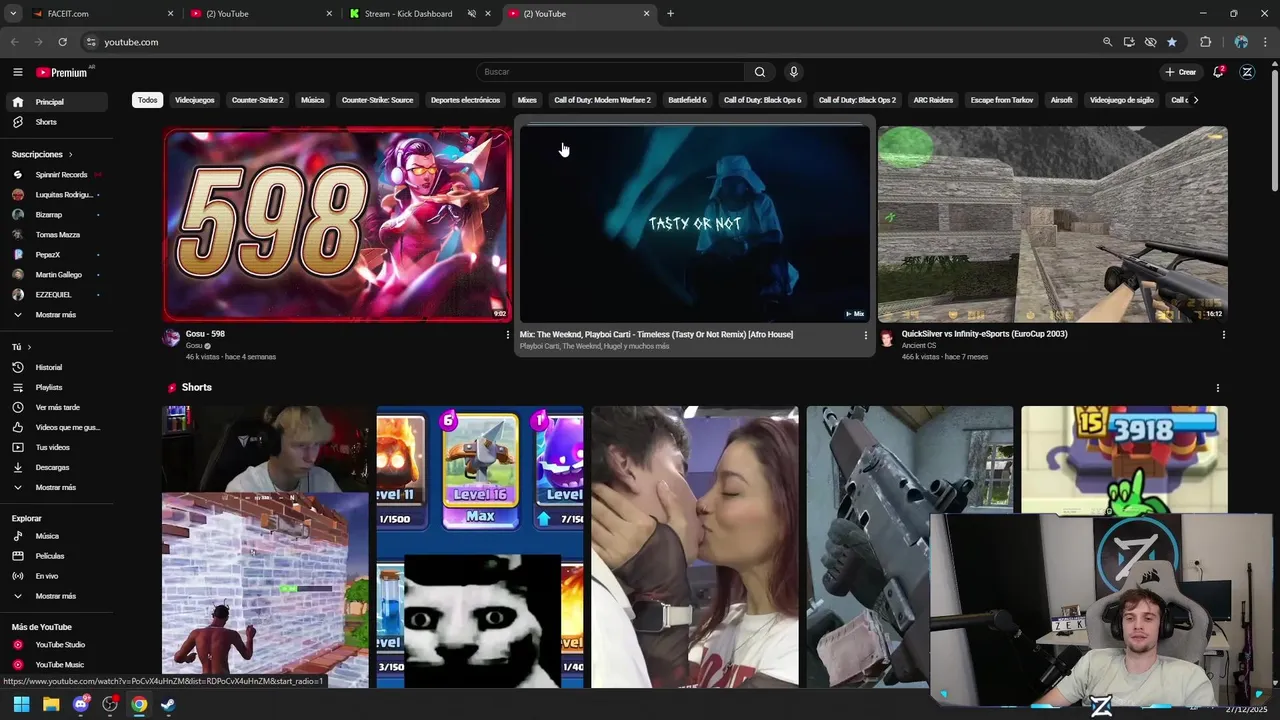Image resolution: width=1280 pixels, height=720 pixels.
Task: Reload the page in Chrome
Action: coord(62,42)
